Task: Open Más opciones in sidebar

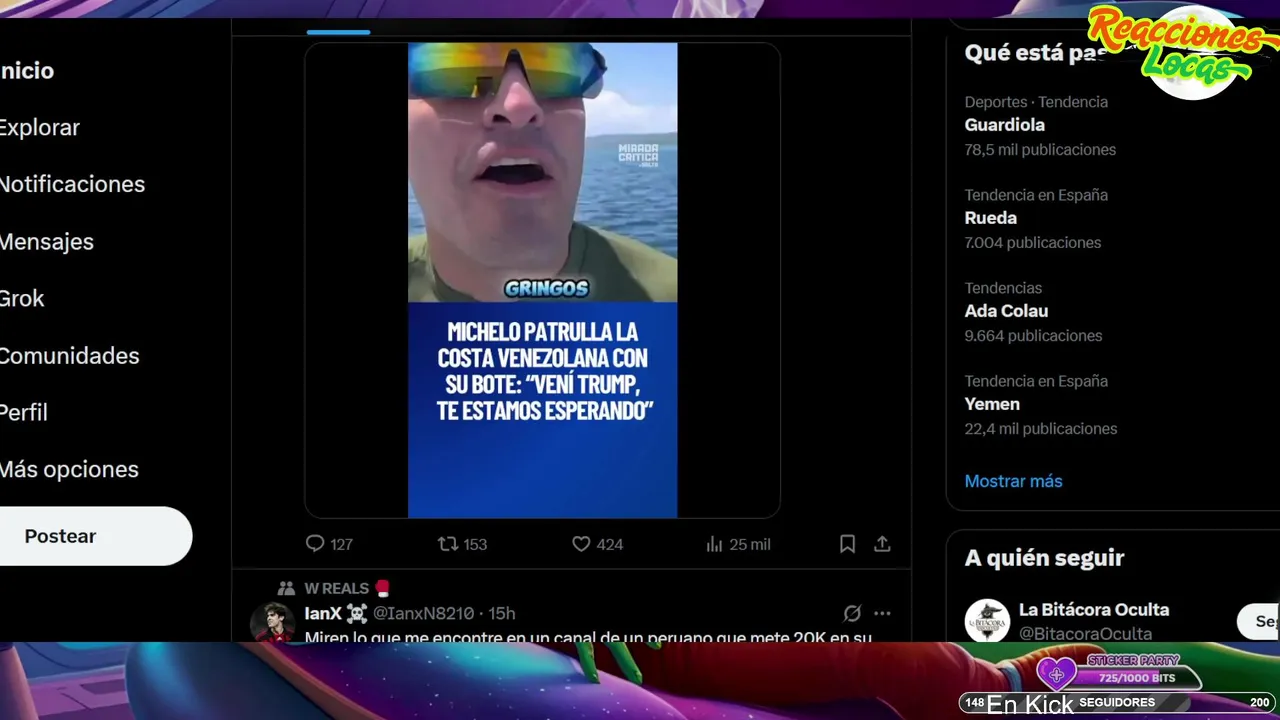Action: pos(69,469)
